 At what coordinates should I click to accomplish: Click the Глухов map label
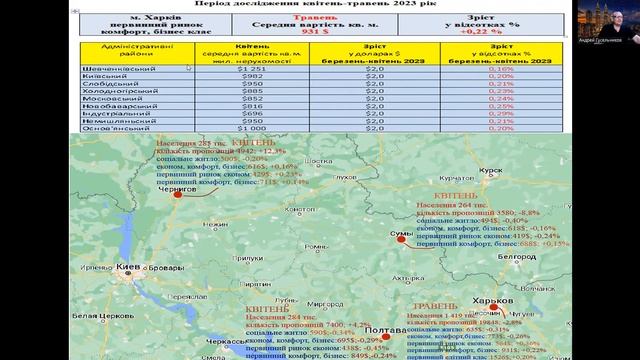[x=345, y=177]
